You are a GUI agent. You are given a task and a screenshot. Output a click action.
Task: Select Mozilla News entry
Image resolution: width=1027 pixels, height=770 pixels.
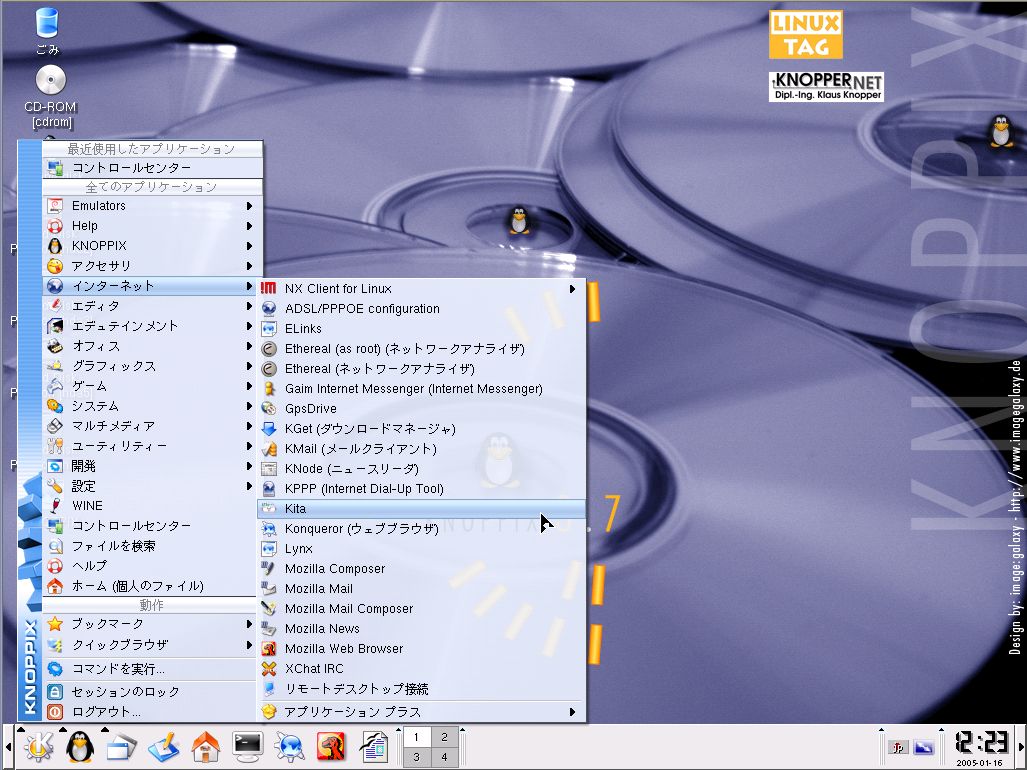[x=421, y=629]
